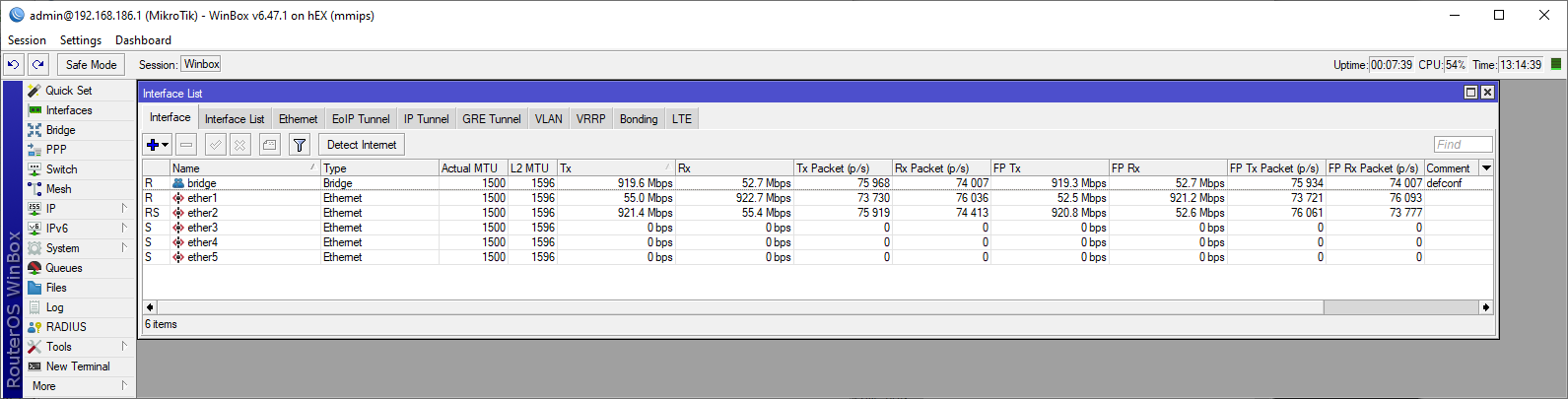Toggle Safe Mode
This screenshot has width=1568, height=399.
click(91, 64)
